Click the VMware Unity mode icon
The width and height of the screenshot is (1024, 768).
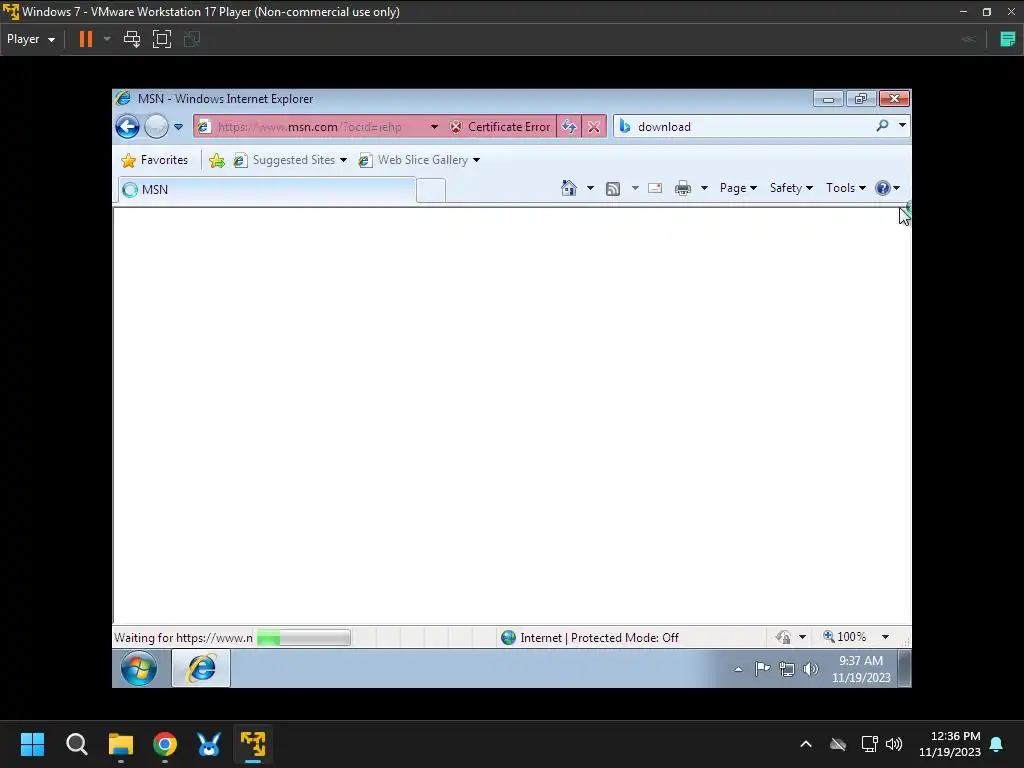click(191, 39)
